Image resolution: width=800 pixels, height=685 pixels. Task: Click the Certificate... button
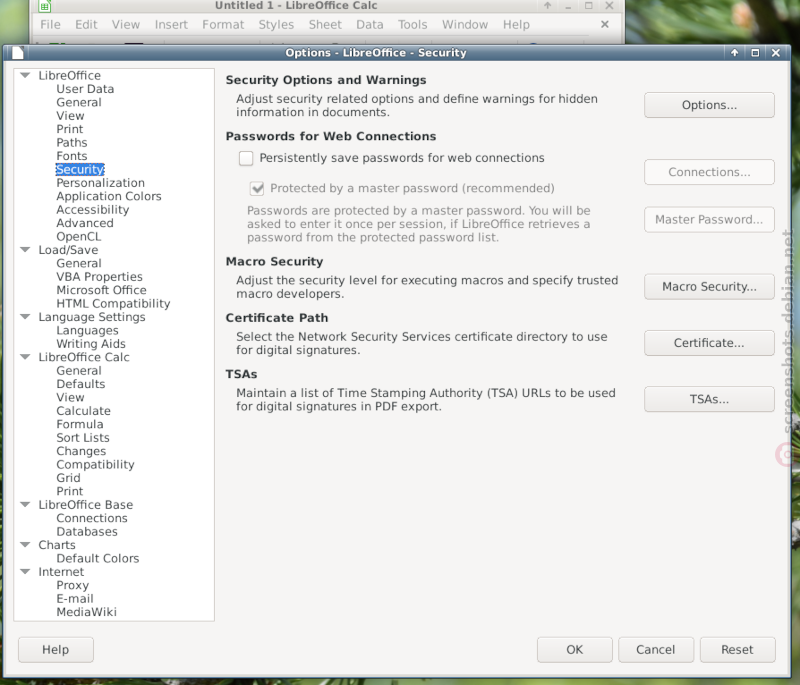[x=709, y=343]
